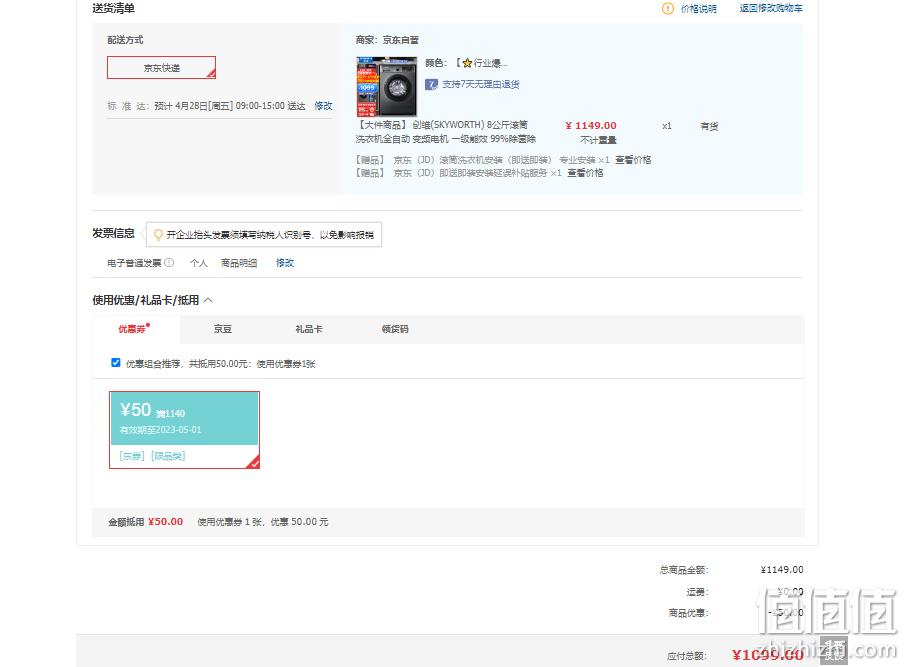Click the 7-day no-reason return badge icon
The width and height of the screenshot is (906, 667).
pos(431,84)
